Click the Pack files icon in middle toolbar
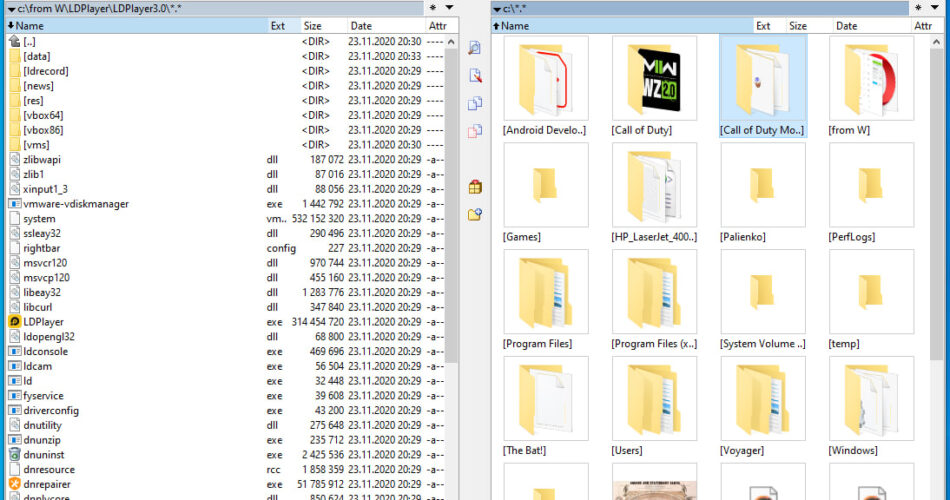The height and width of the screenshot is (500, 950). click(475, 187)
